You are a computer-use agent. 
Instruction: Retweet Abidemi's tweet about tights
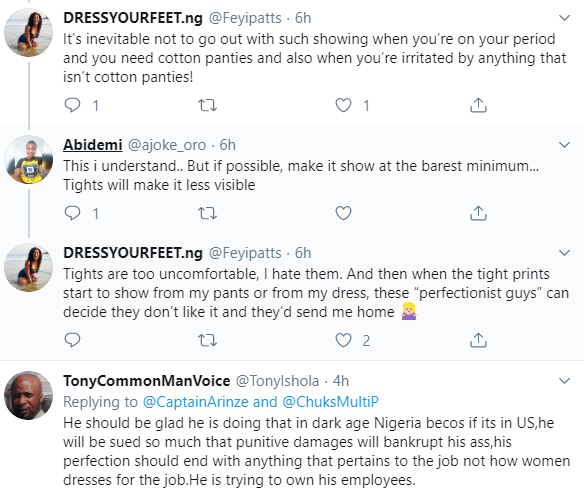coord(207,213)
